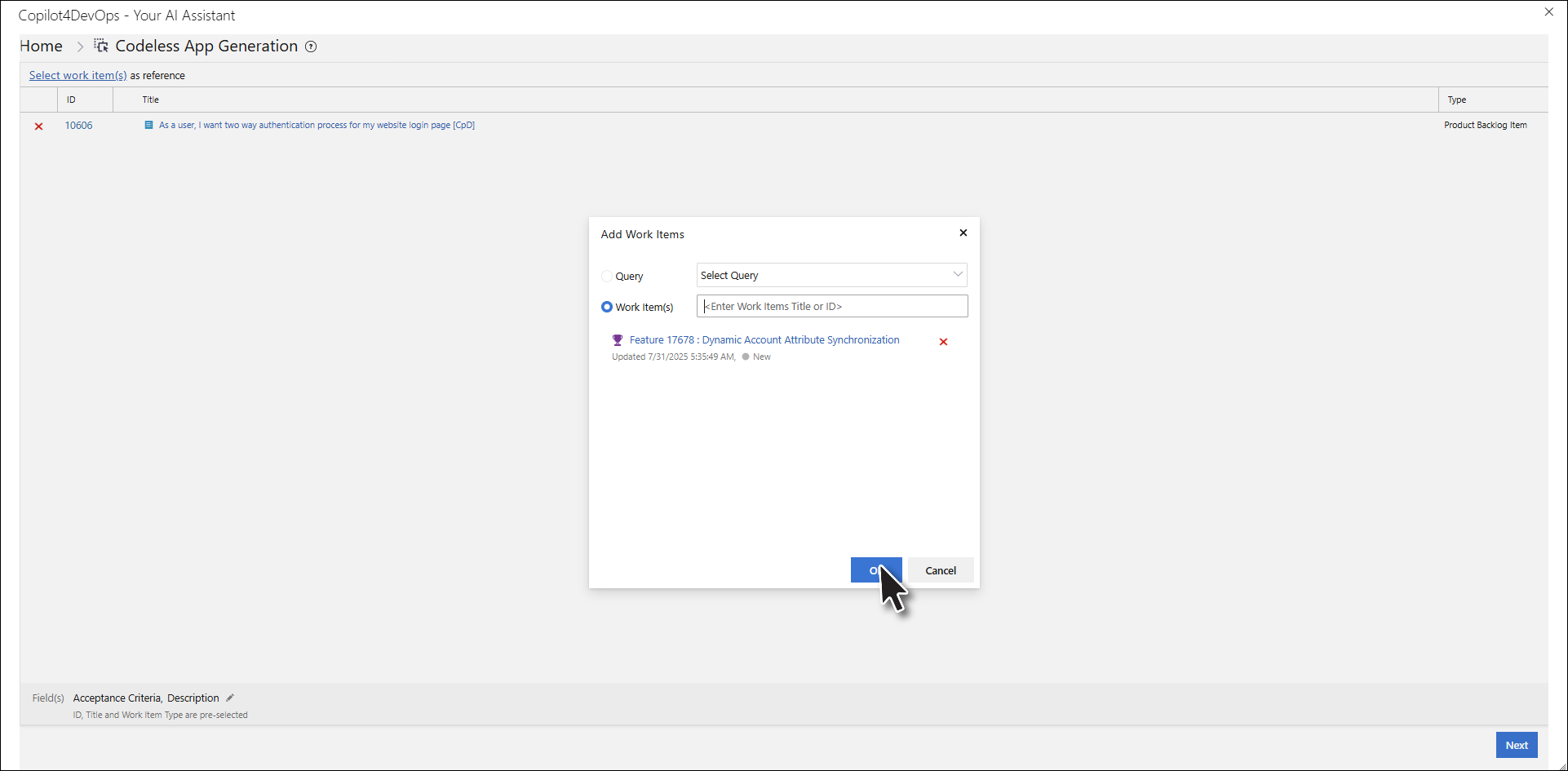Viewport: 1568px width, 771px height.
Task: Sort by the Title column header
Action: click(x=151, y=100)
